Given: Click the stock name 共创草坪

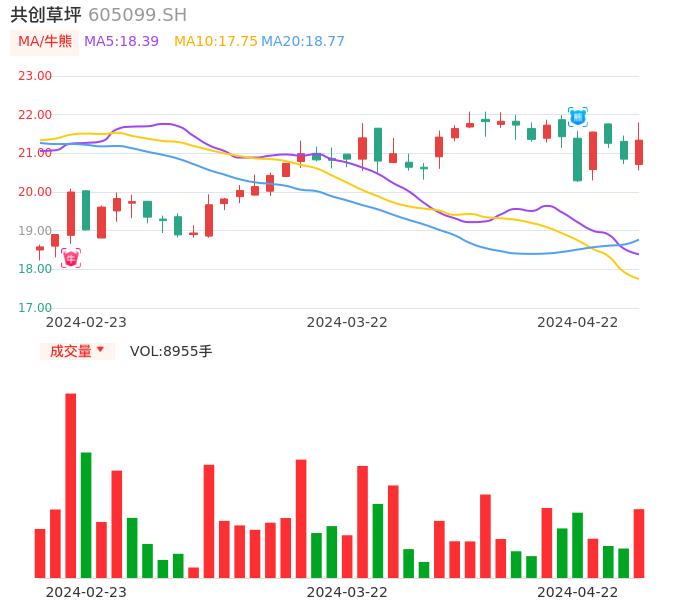Looking at the screenshot, I should click(x=44, y=14).
